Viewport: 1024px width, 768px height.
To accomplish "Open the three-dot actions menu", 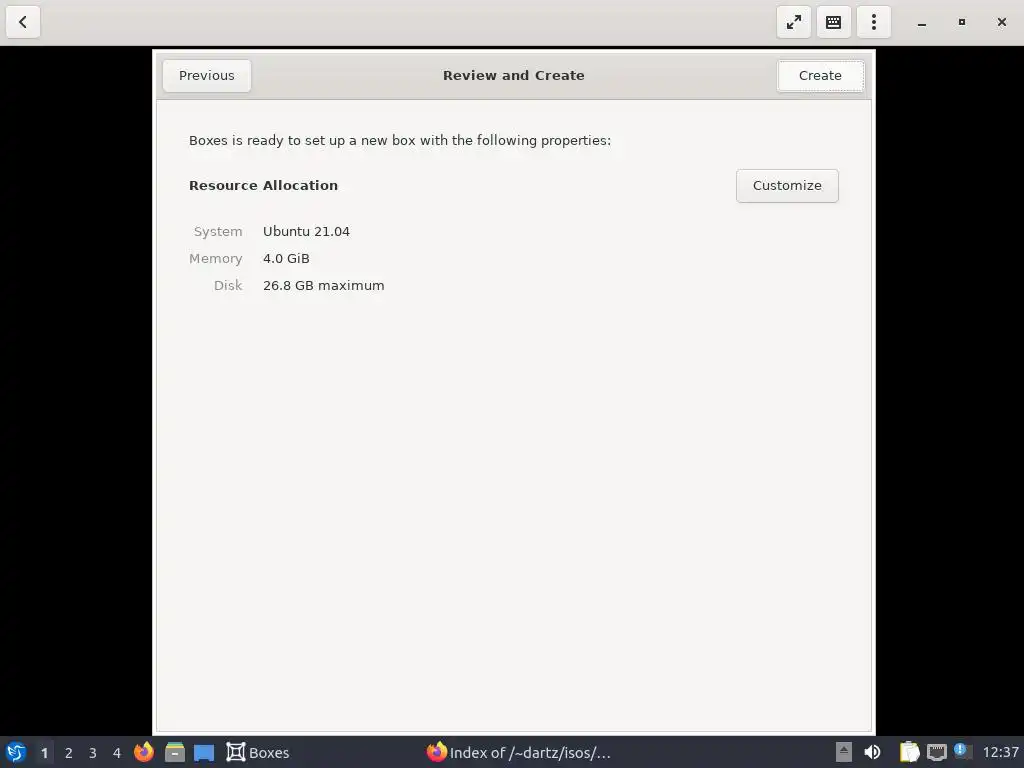I will pos(874,22).
